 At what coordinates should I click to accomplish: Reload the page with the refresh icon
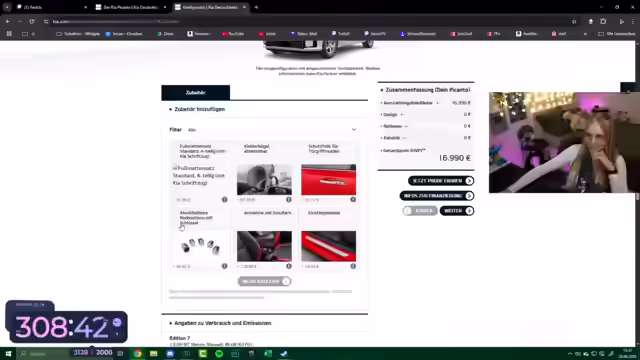pos(31,21)
